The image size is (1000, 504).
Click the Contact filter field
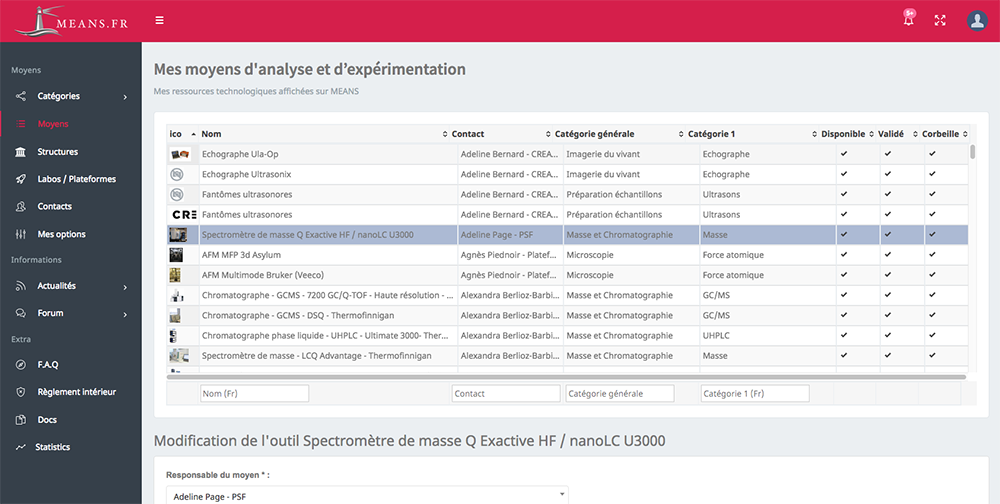click(x=506, y=394)
